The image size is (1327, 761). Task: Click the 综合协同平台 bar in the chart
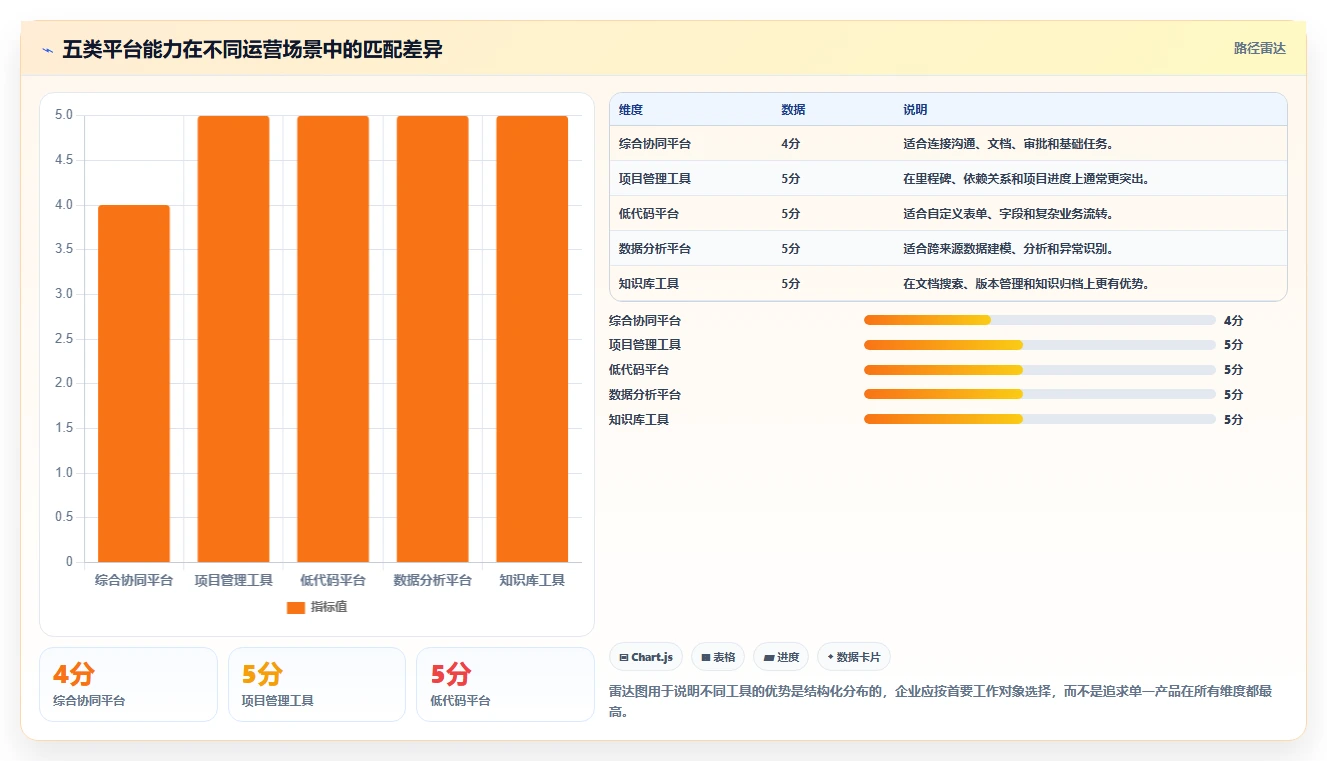tap(134, 383)
